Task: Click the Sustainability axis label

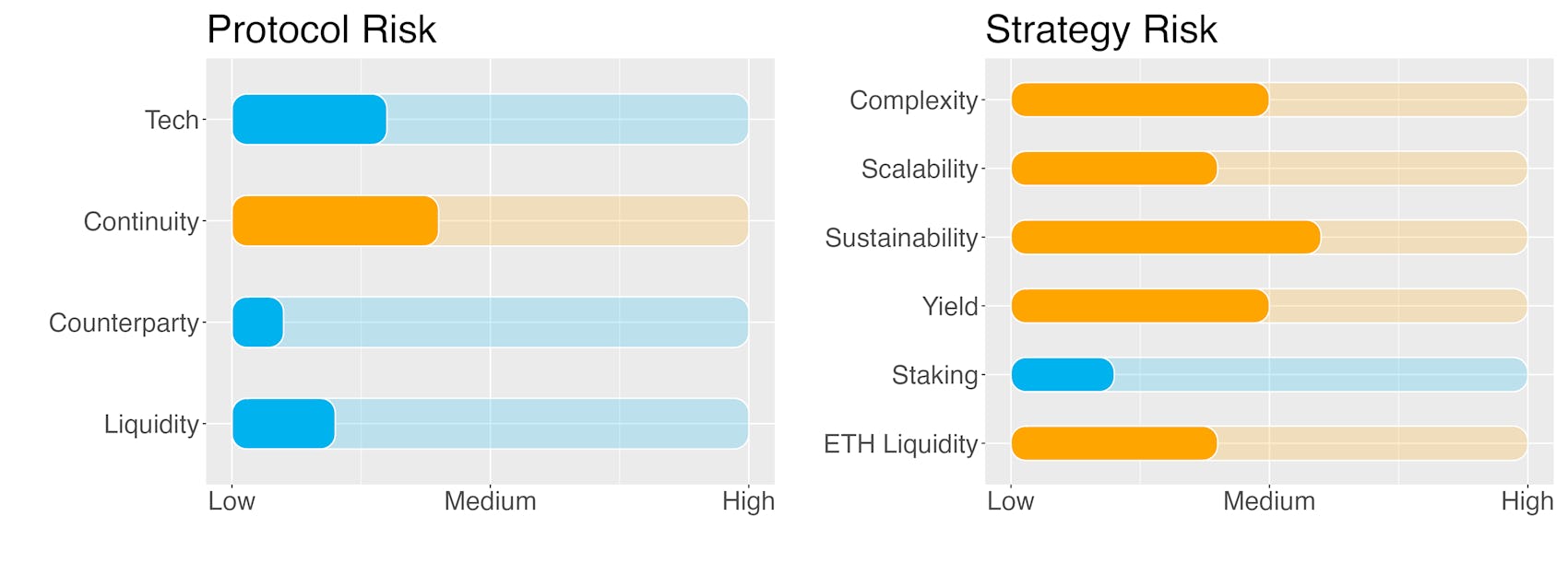Action: 901,238
